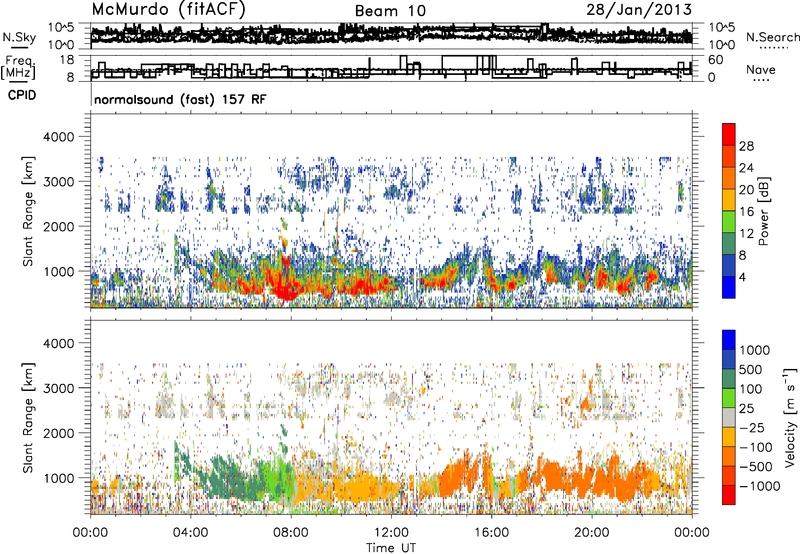Click the '60' Nave axis tick label
The image size is (800, 554).
click(x=715, y=60)
